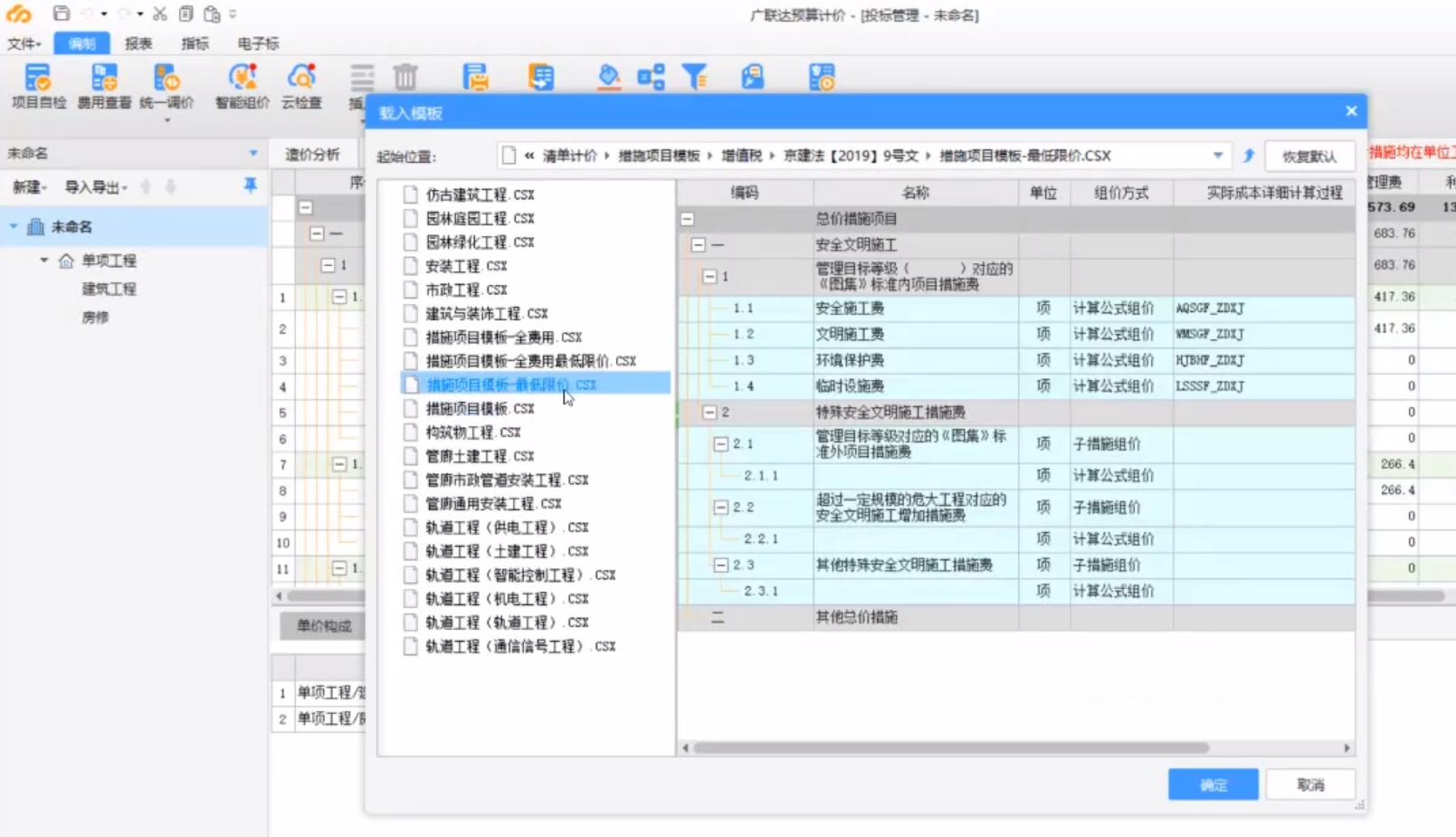Screen dimensions: 1456x837
Task: Collapse the 安全文明施工 row
Action: click(699, 245)
